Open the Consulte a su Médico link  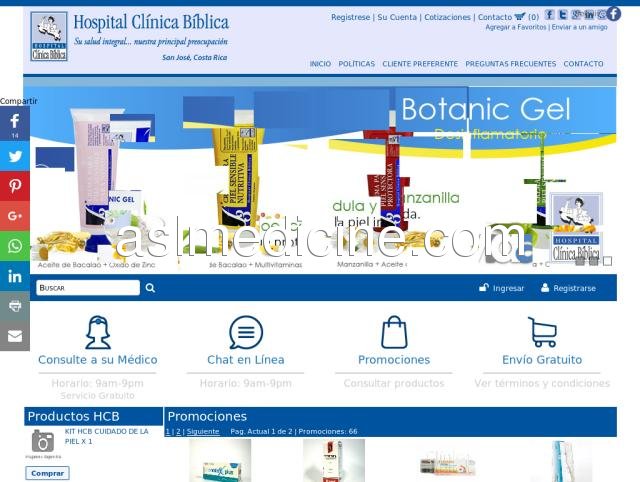(98, 360)
